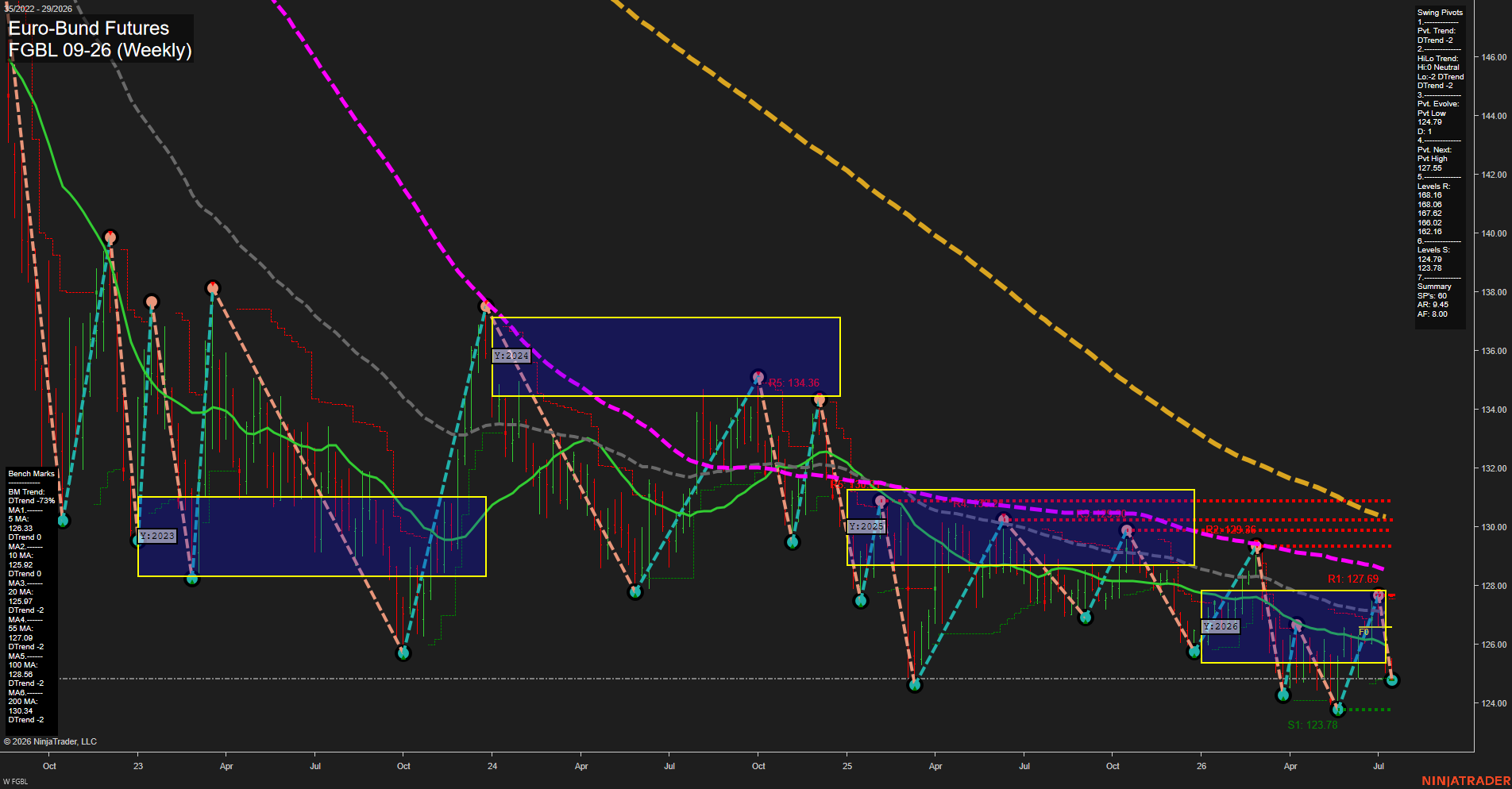Select the FGBL 09-26 (Weekly) subtitle
The width and height of the screenshot is (1512, 789).
click(100, 50)
